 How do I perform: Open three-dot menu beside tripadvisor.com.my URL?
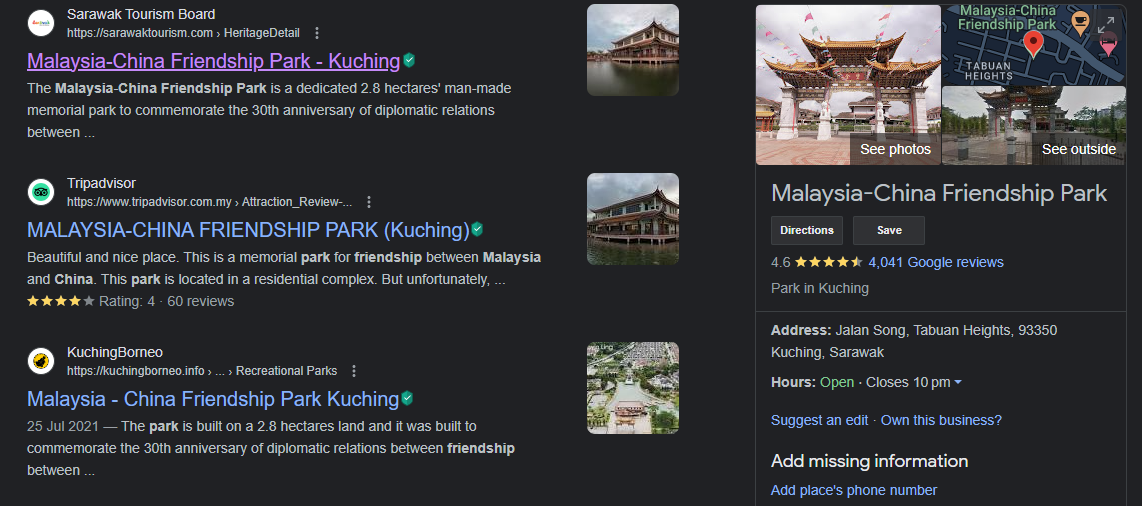369,202
